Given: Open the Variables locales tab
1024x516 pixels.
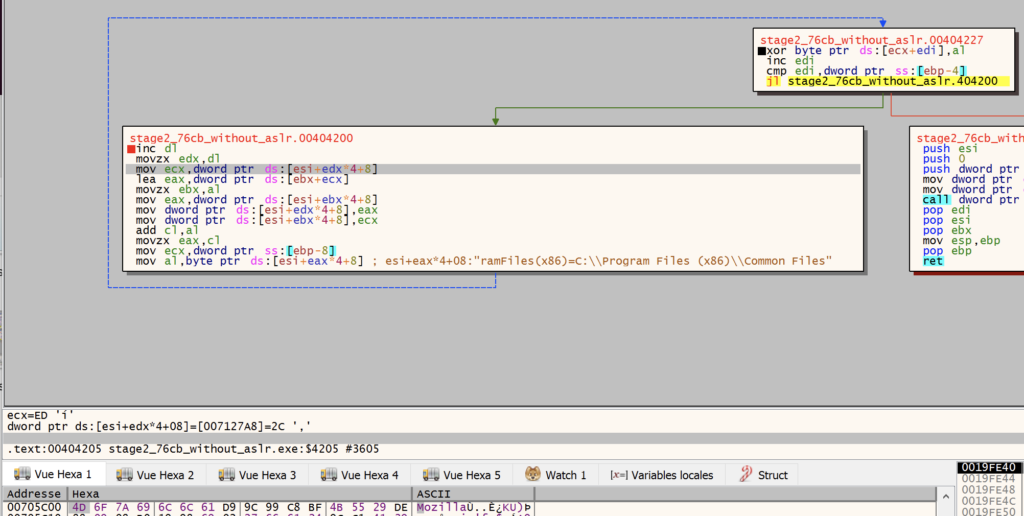Looking at the screenshot, I should 662,475.
